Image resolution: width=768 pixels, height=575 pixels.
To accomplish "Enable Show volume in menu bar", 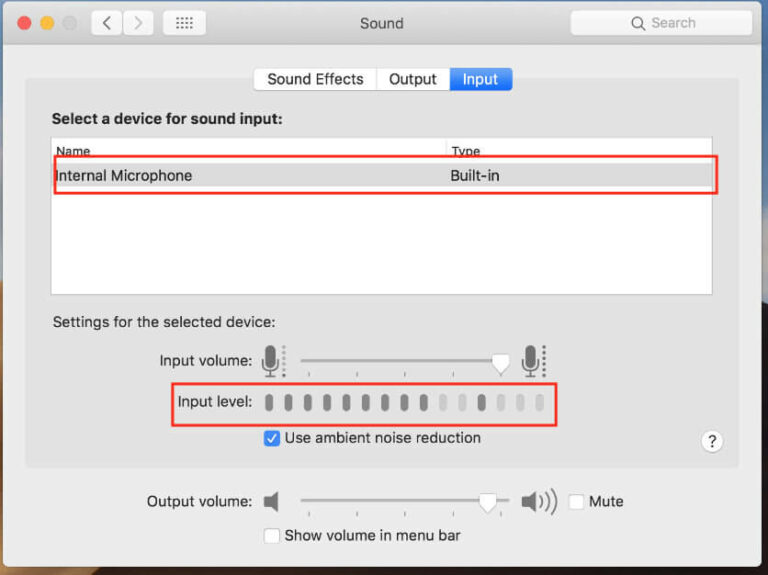I will [271, 535].
